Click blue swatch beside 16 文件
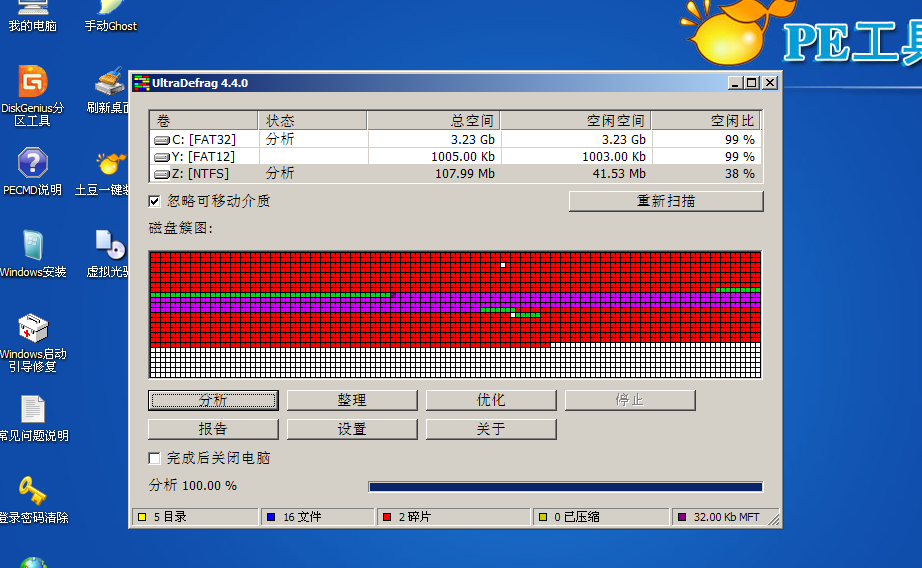The height and width of the screenshot is (568, 922). (271, 517)
